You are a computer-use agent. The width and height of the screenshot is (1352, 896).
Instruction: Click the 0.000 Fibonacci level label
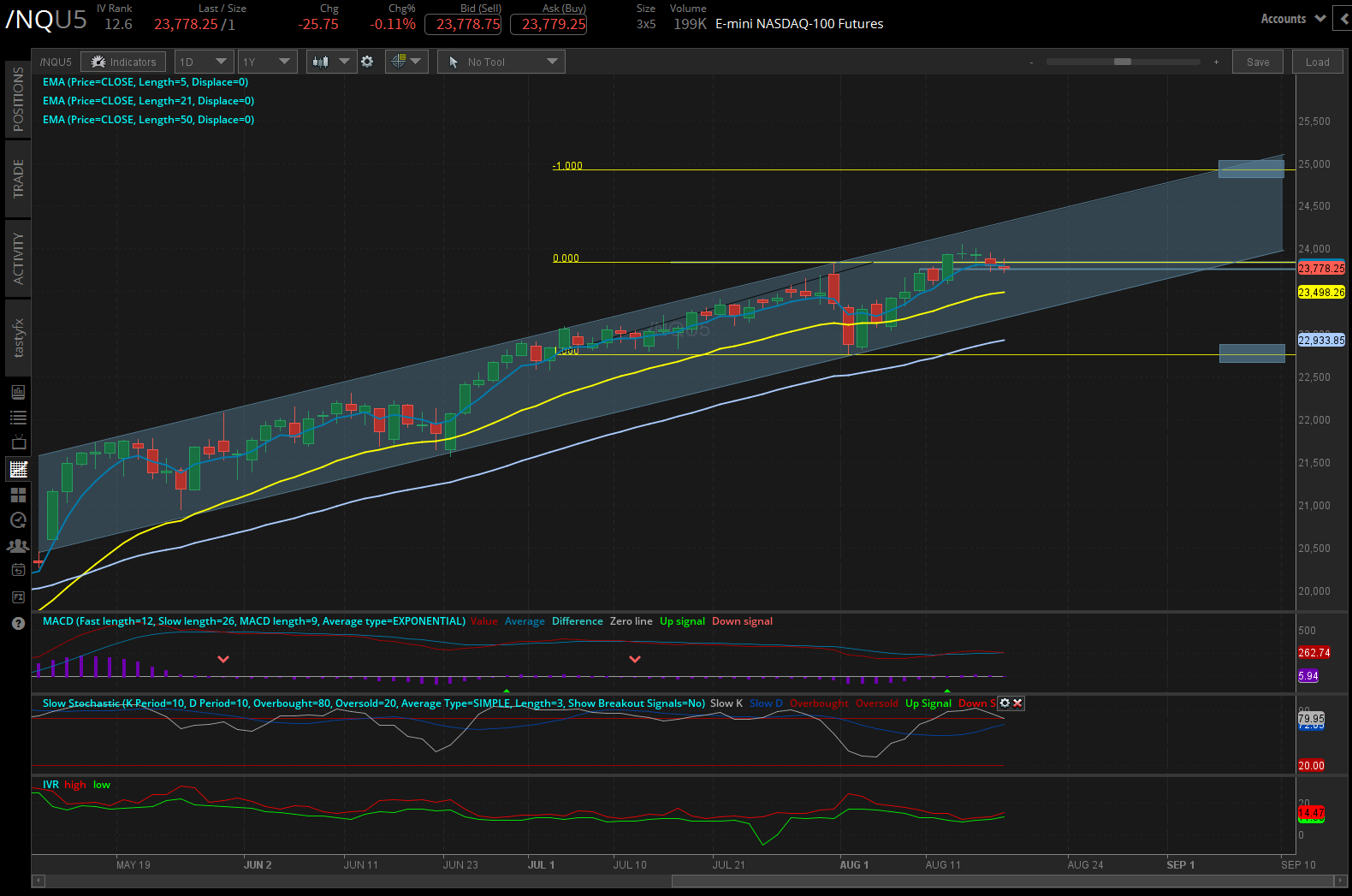pyautogui.click(x=566, y=258)
